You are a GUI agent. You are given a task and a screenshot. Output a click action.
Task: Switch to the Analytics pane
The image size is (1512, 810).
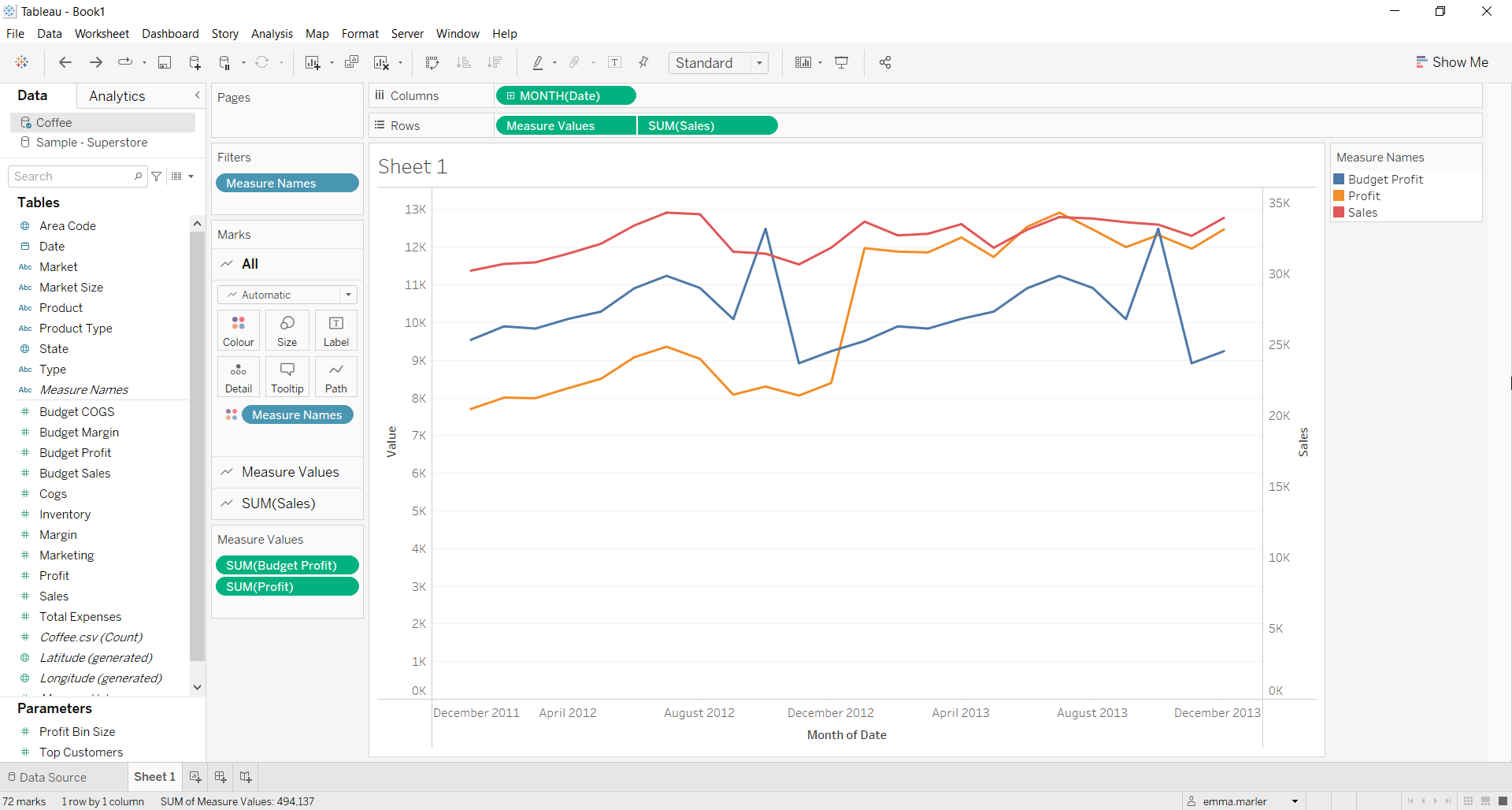click(117, 95)
